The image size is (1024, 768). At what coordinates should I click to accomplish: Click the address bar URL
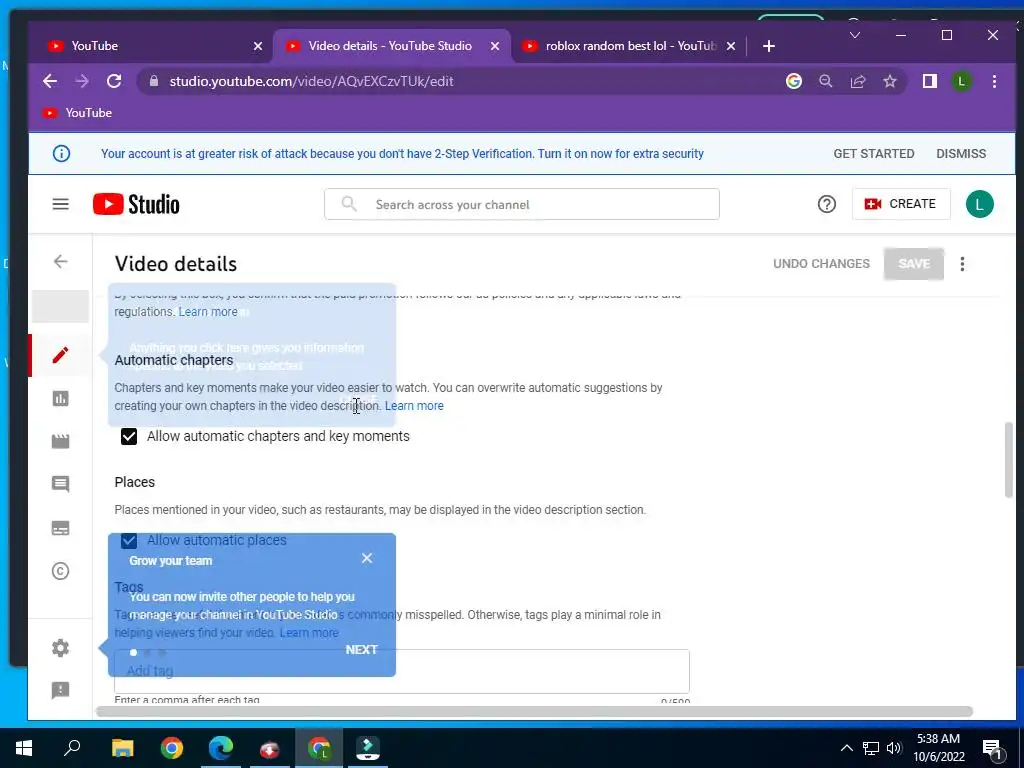[x=311, y=81]
